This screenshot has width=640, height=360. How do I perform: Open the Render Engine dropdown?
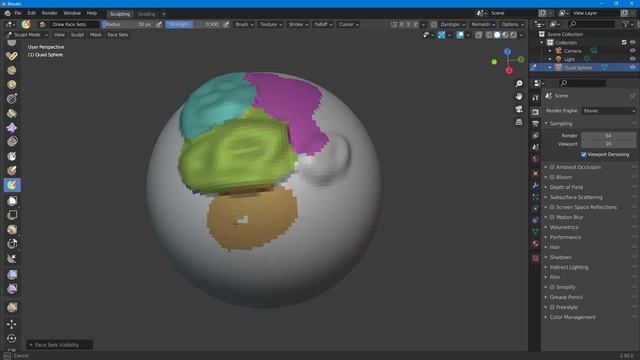[609, 111]
